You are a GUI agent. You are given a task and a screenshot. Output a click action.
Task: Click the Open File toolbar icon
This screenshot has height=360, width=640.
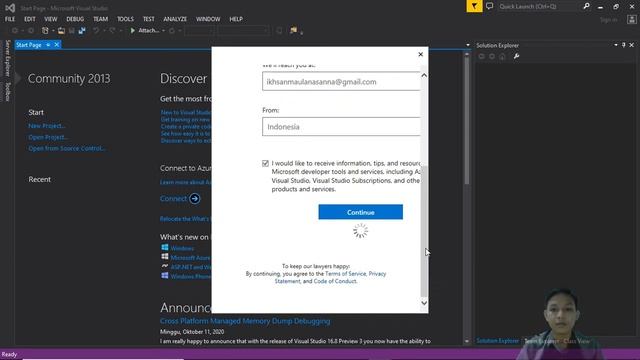[61, 31]
